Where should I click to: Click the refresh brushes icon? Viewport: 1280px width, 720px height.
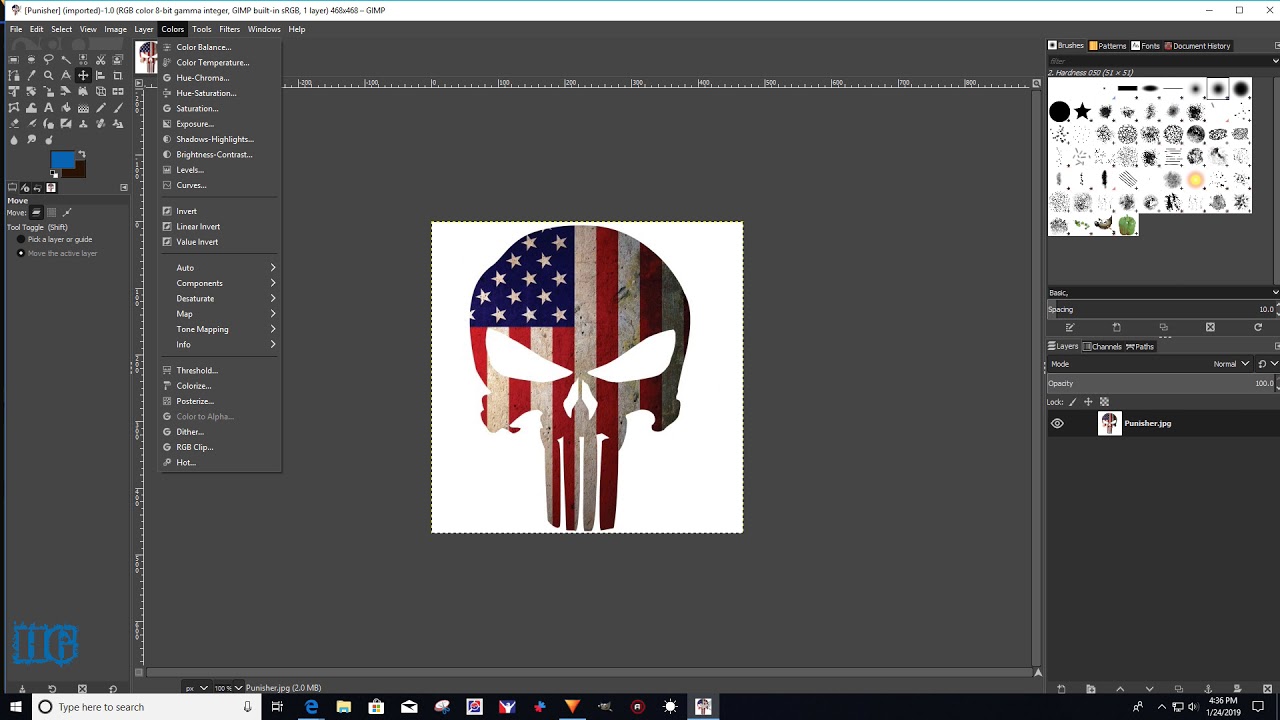tap(1258, 327)
